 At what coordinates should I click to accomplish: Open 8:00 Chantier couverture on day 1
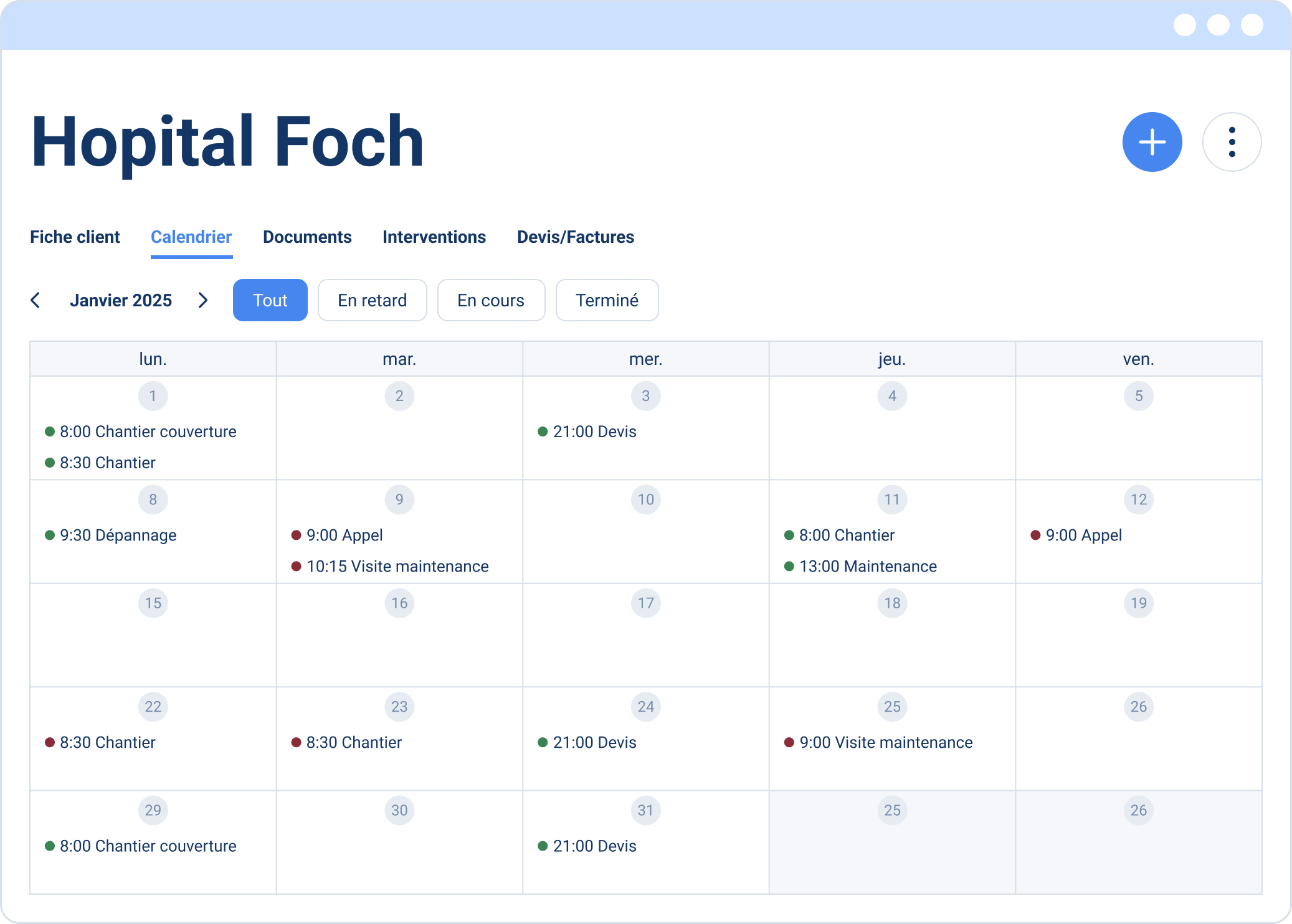[141, 431]
